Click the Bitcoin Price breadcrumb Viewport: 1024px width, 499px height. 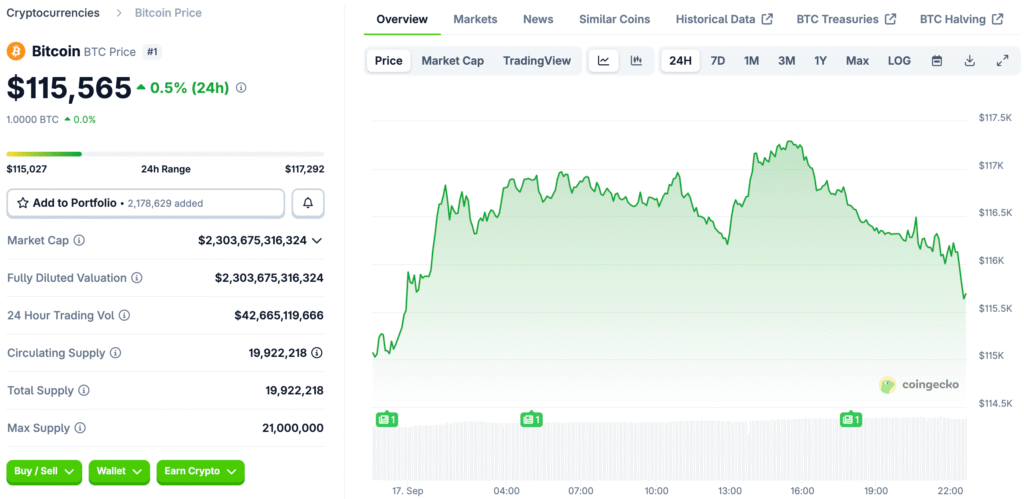[168, 12]
